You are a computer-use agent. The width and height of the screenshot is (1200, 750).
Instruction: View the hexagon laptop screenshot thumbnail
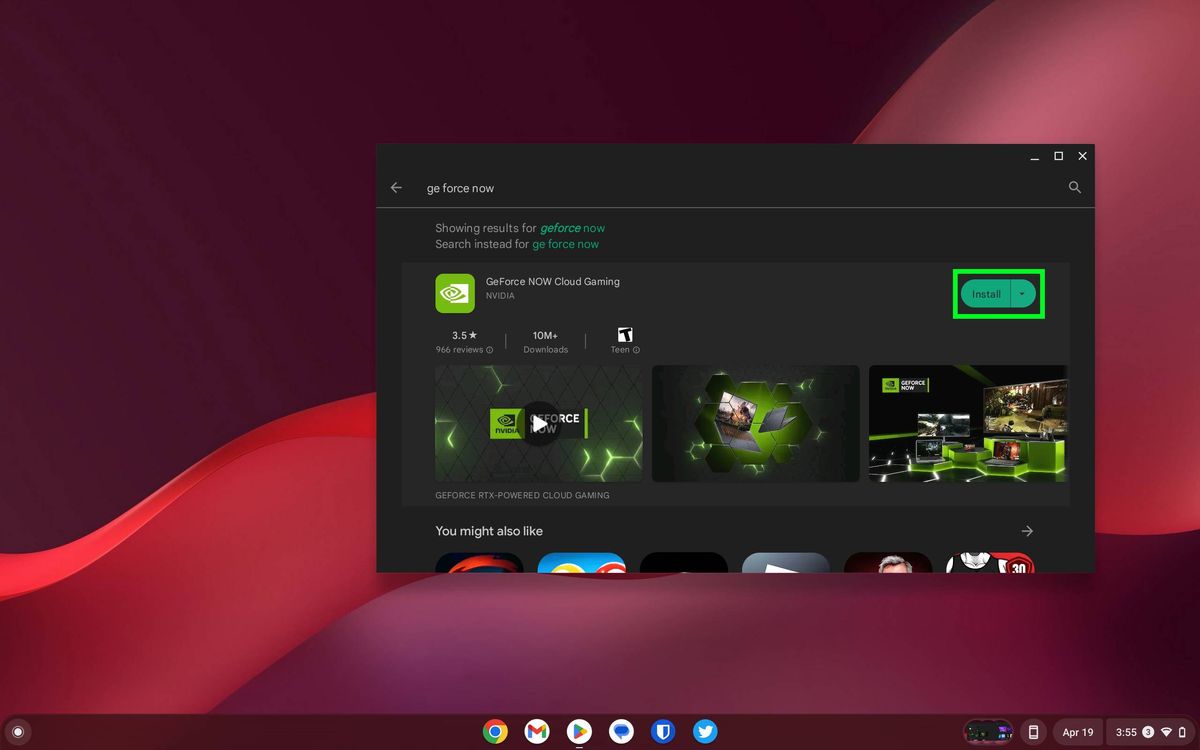[x=755, y=422]
